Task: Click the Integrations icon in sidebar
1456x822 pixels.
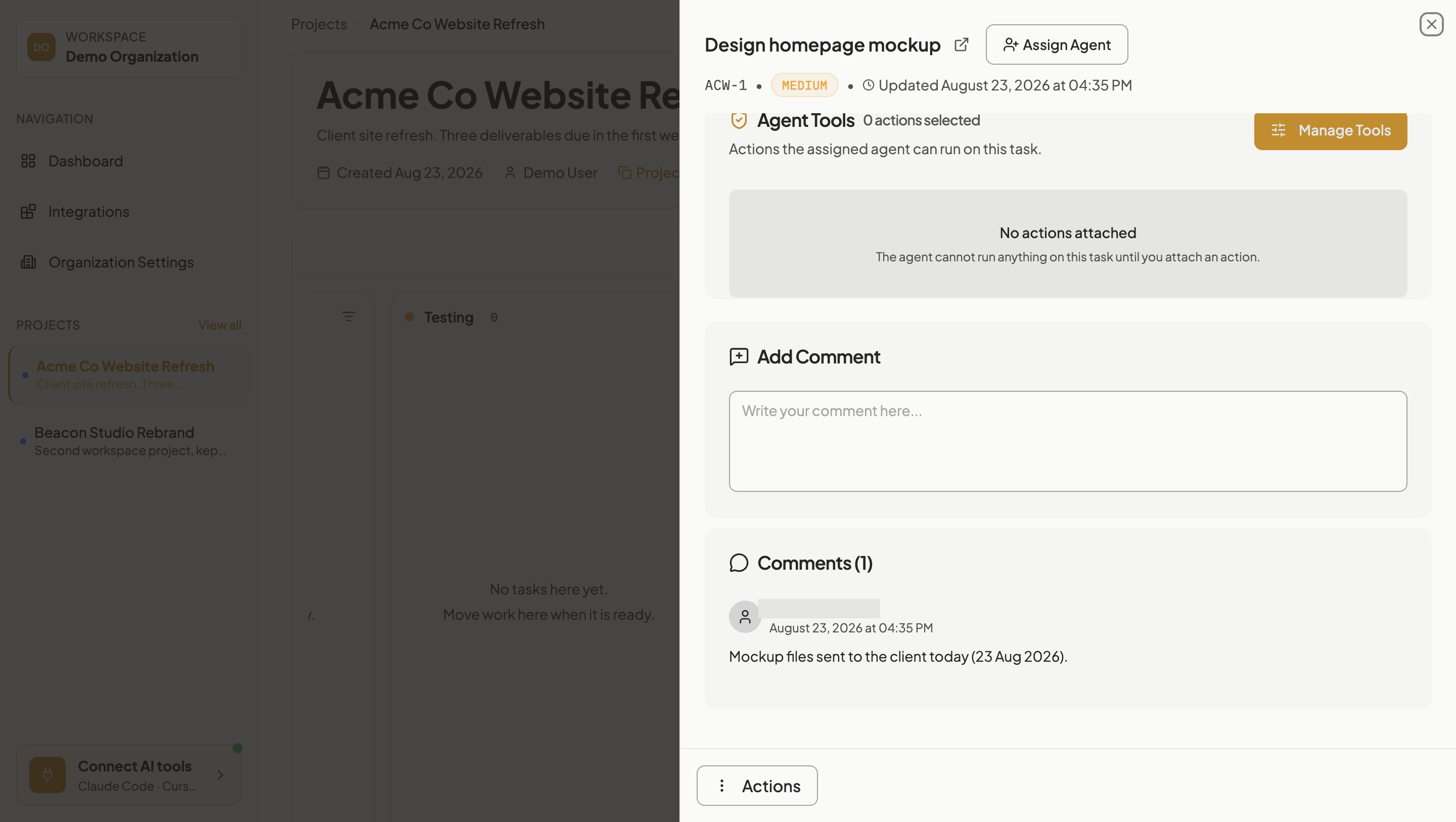Action: pos(28,212)
